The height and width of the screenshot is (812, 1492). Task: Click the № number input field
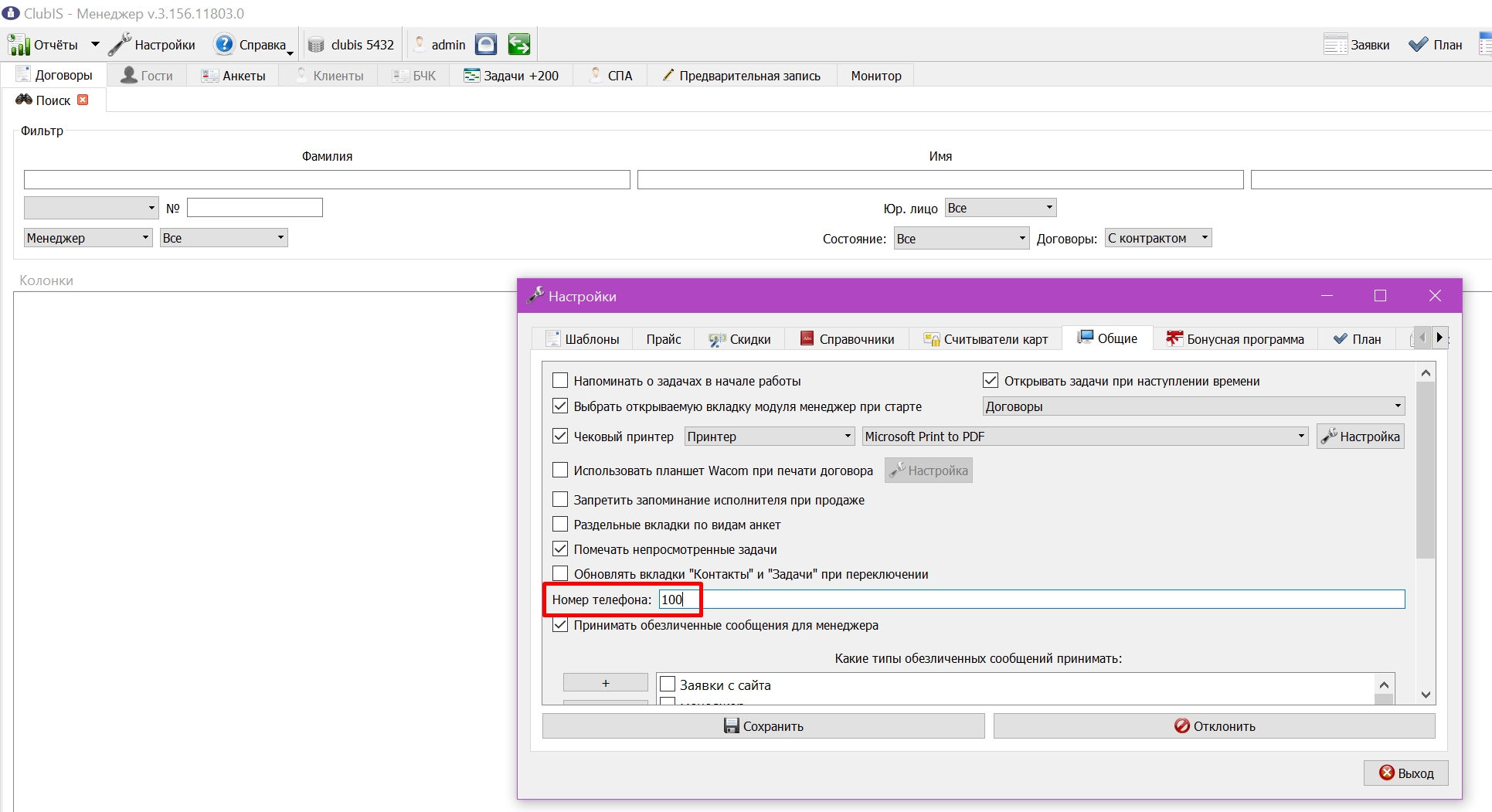[255, 207]
